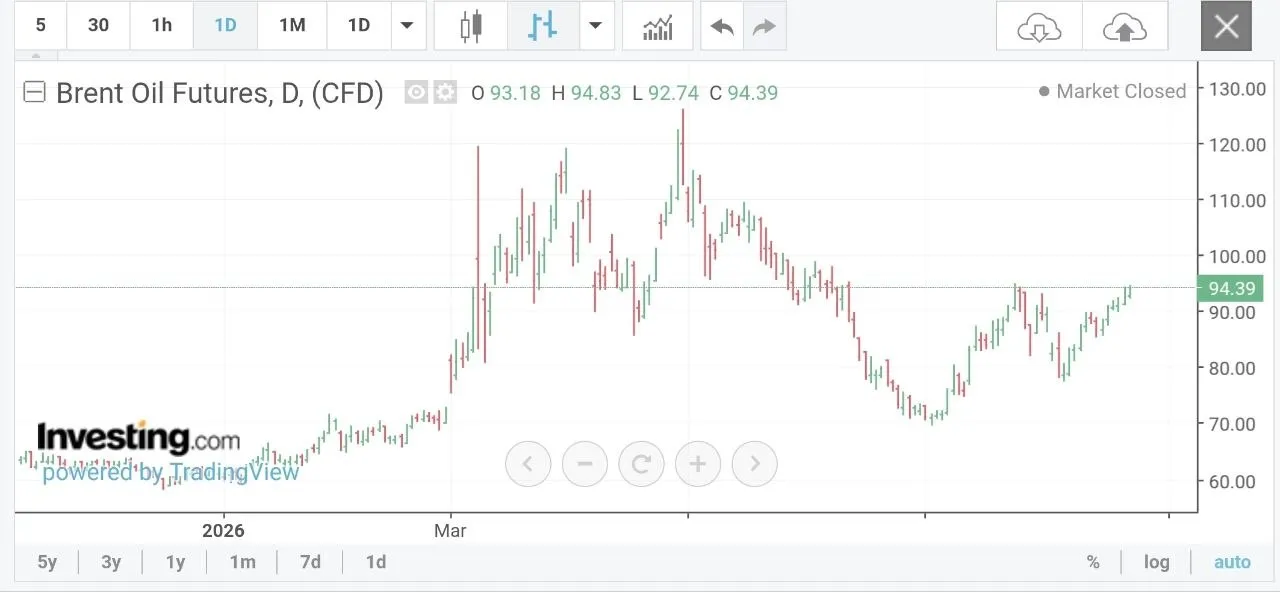The image size is (1280, 592).
Task: Click the 130.00 price axis label
Action: pyautogui.click(x=1237, y=88)
